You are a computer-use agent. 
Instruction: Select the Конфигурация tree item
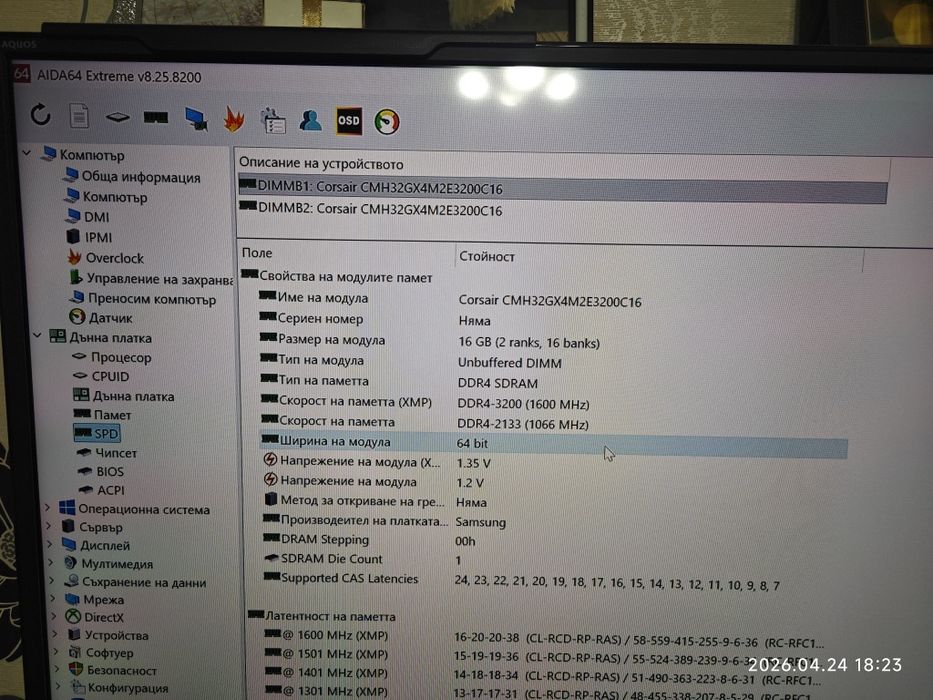tap(120, 688)
